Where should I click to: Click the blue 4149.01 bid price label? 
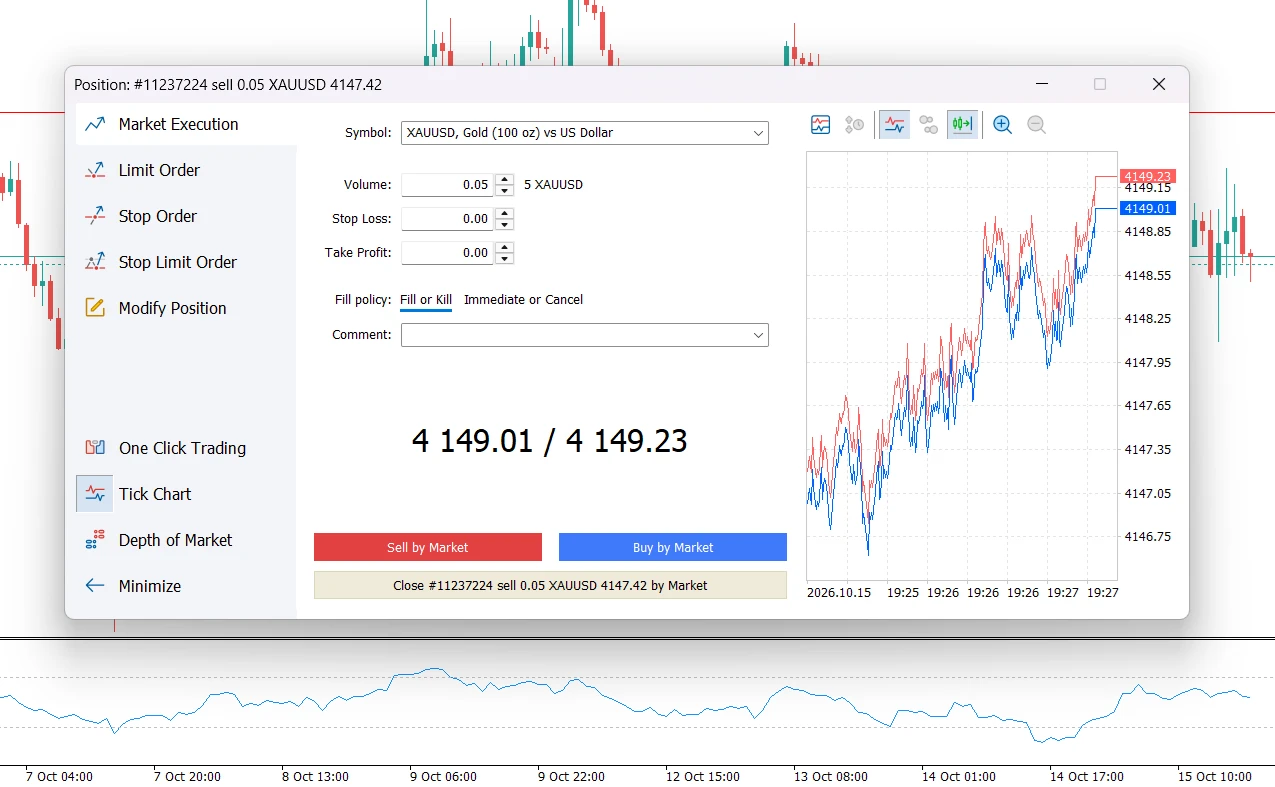point(1147,208)
